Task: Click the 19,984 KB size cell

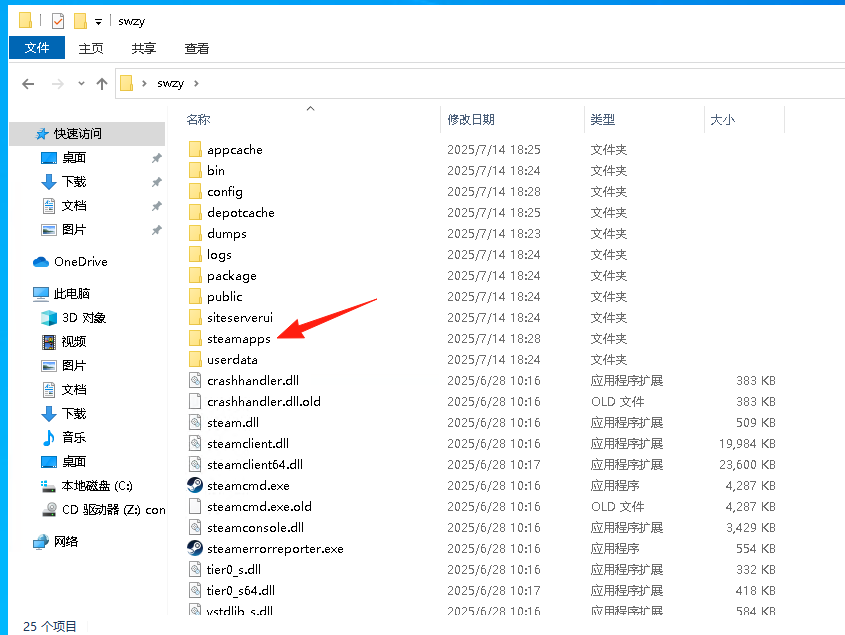Action: coord(747,444)
